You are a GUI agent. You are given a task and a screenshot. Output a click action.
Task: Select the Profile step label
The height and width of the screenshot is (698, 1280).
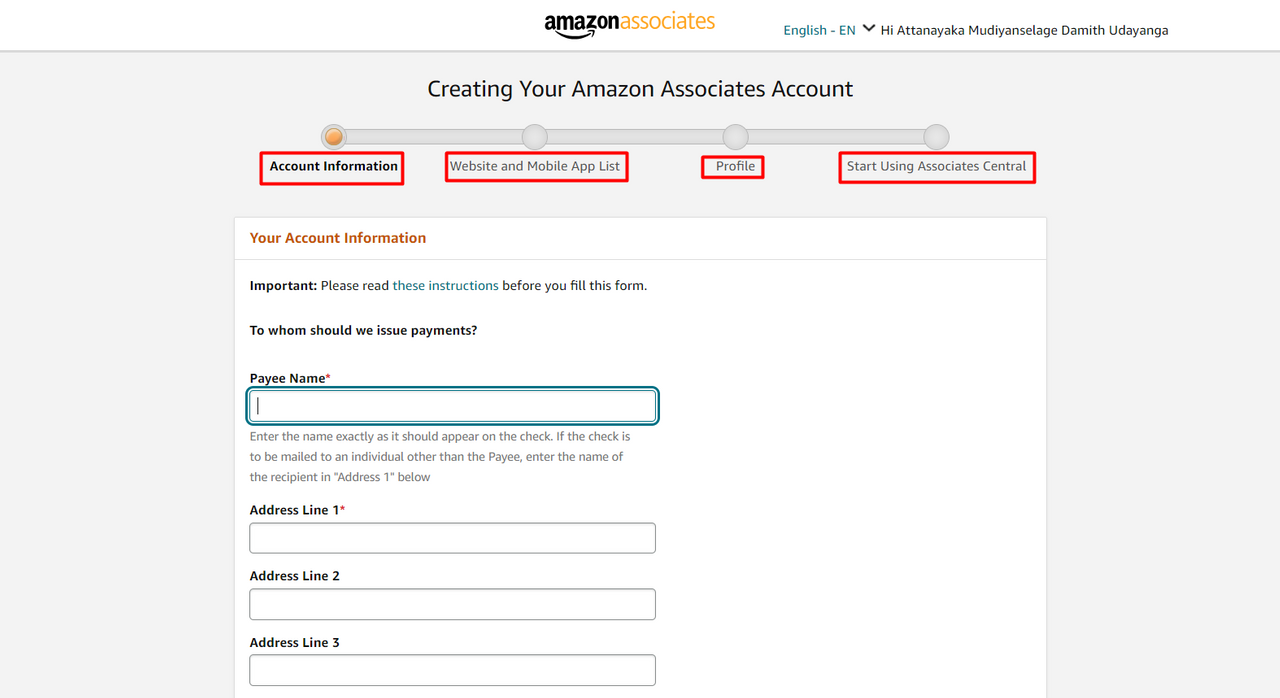pos(733,167)
